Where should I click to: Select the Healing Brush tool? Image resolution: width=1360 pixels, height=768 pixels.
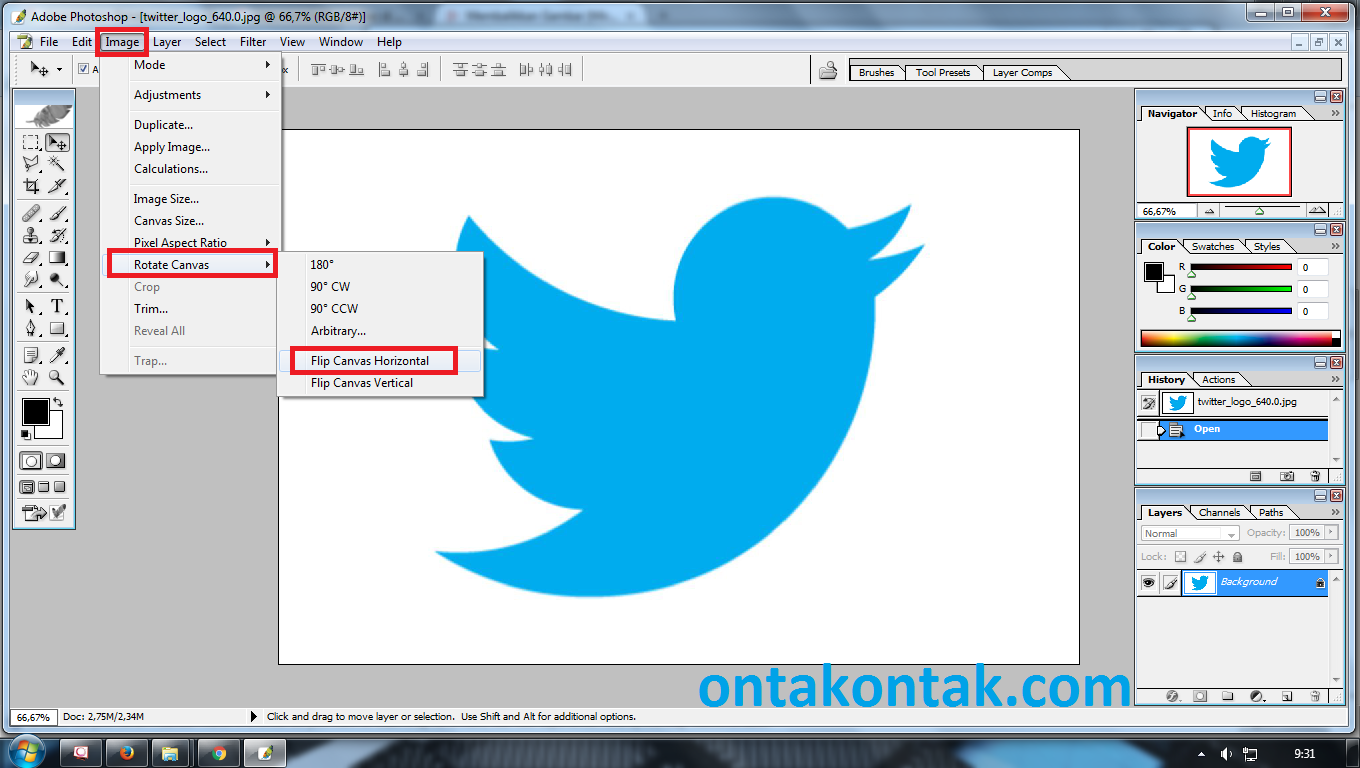[30, 212]
